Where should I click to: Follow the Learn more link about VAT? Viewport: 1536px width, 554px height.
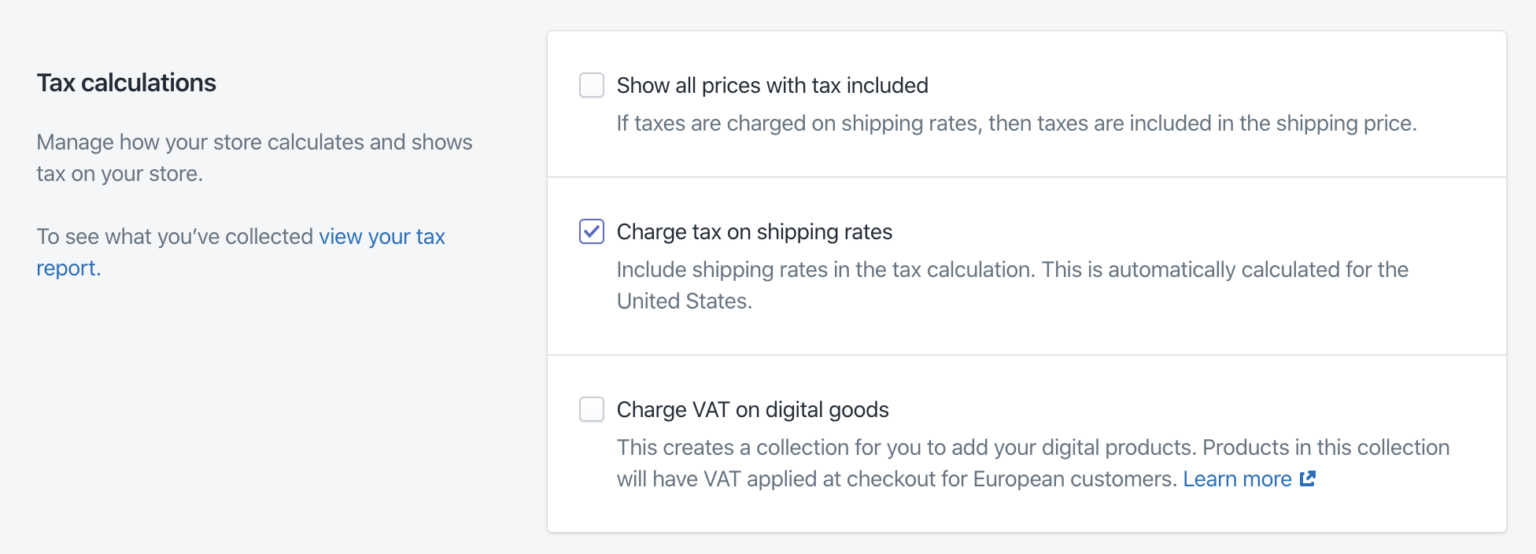coord(1237,479)
